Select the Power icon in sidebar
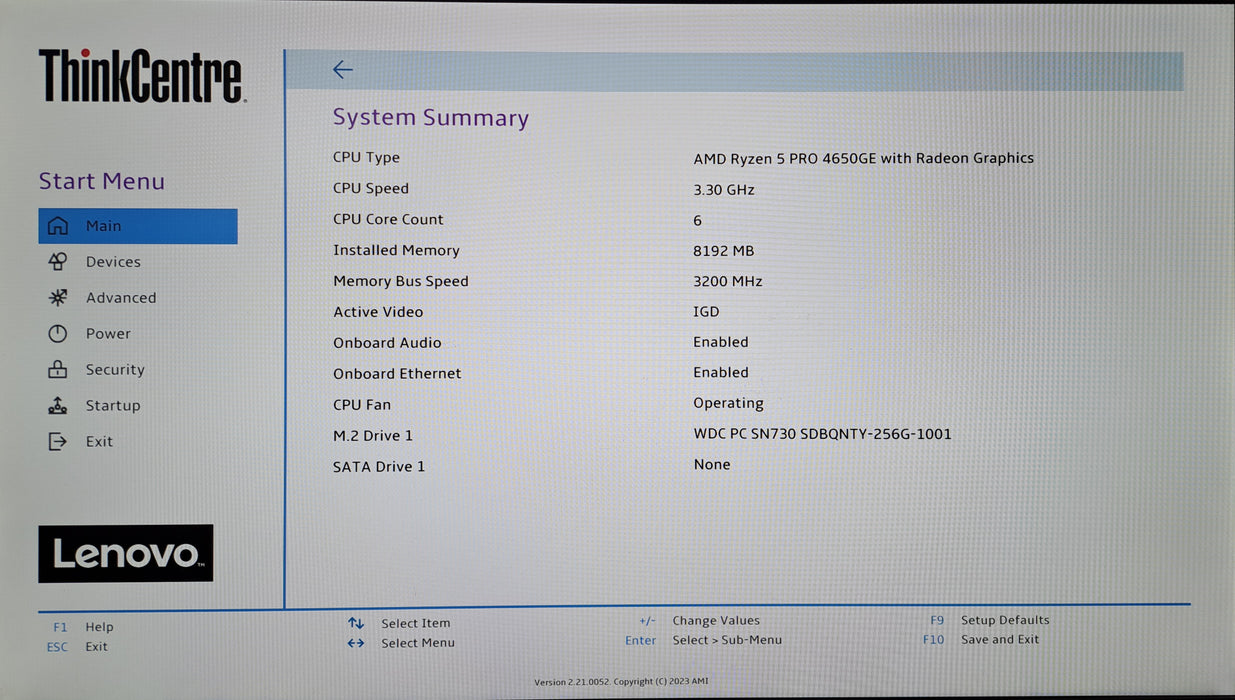 click(58, 334)
